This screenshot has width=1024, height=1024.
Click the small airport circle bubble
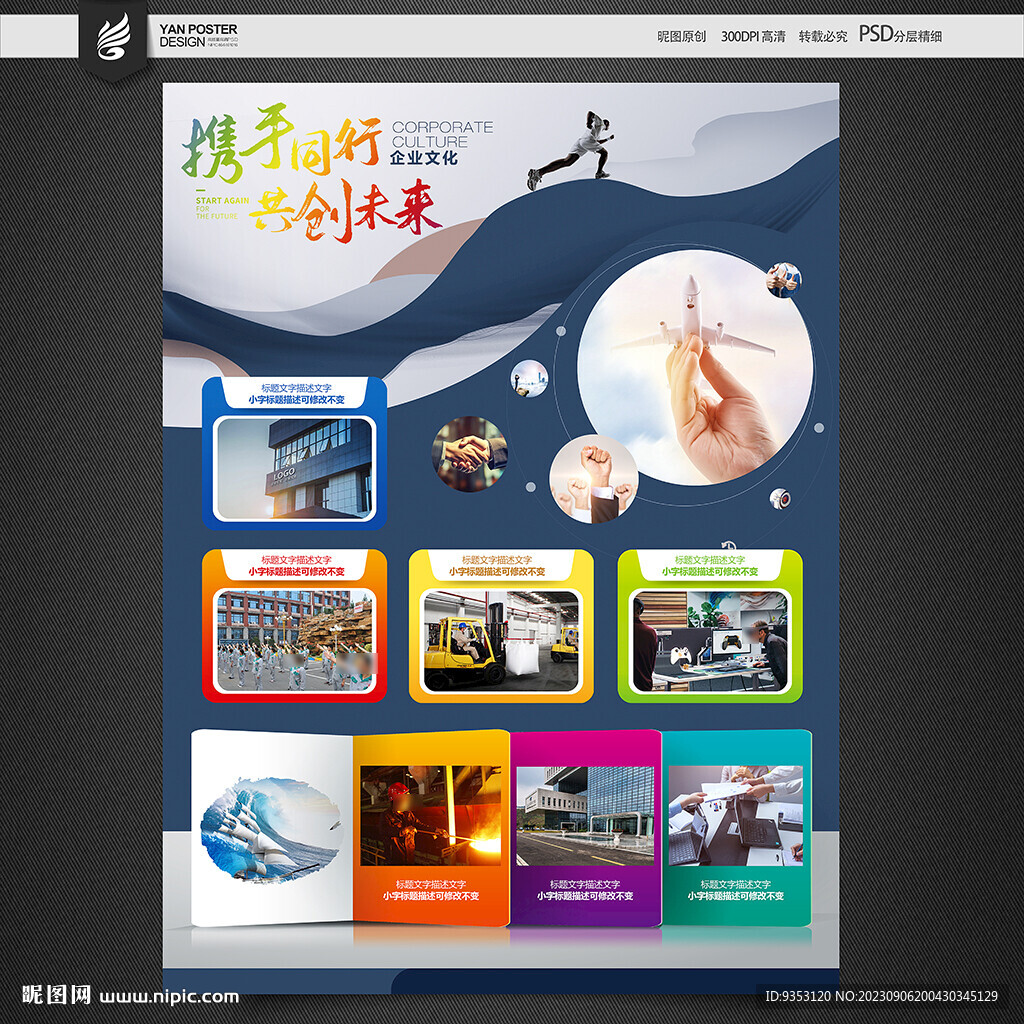tap(529, 378)
